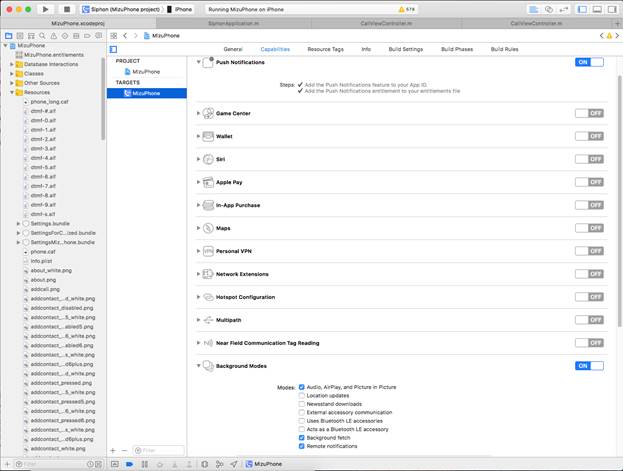Uncheck Background fetch checkbox
This screenshot has height=471, width=623.
click(302, 438)
